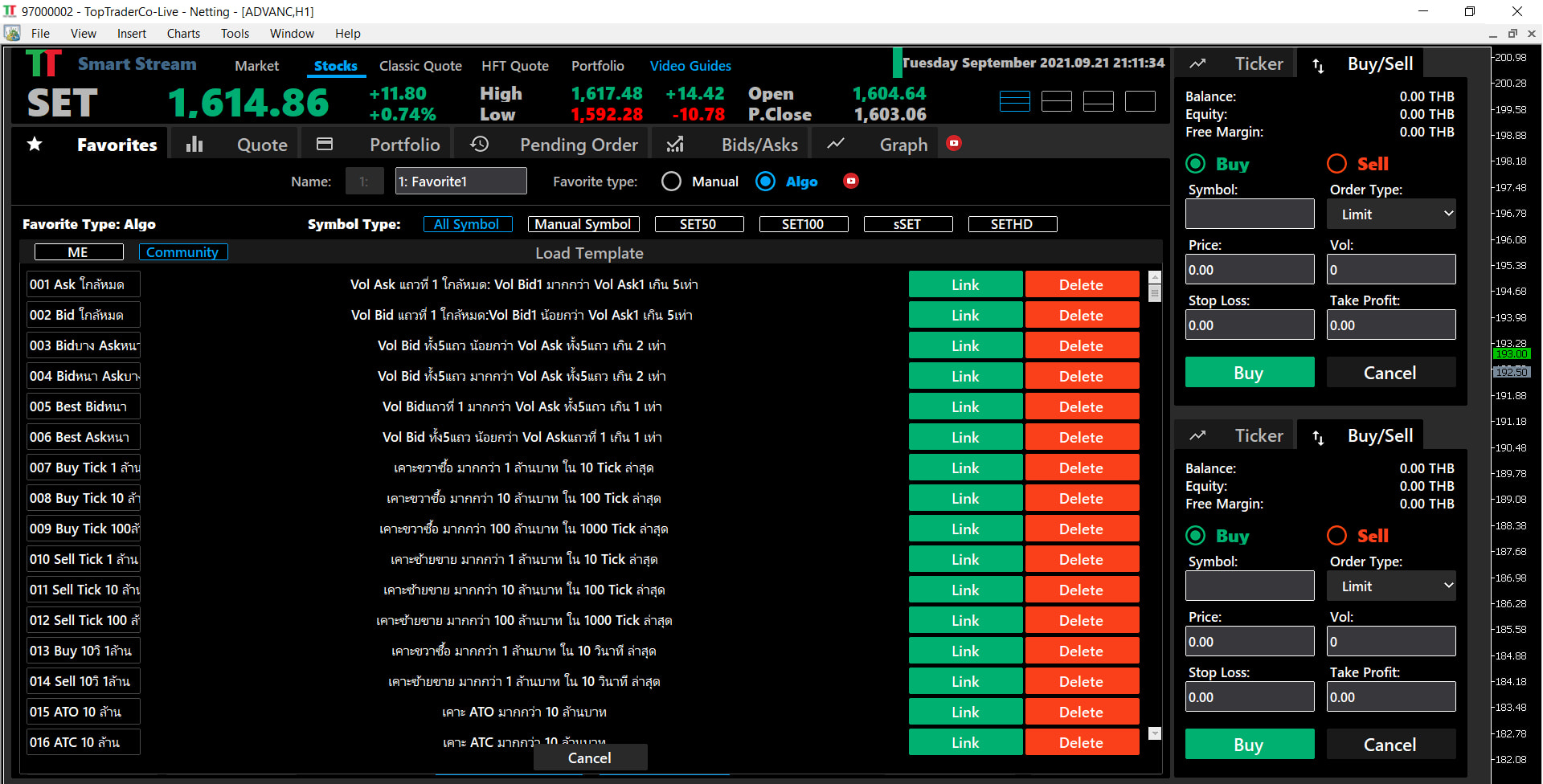
Task: Click the upper Ticker chart icon
Action: point(1197,63)
